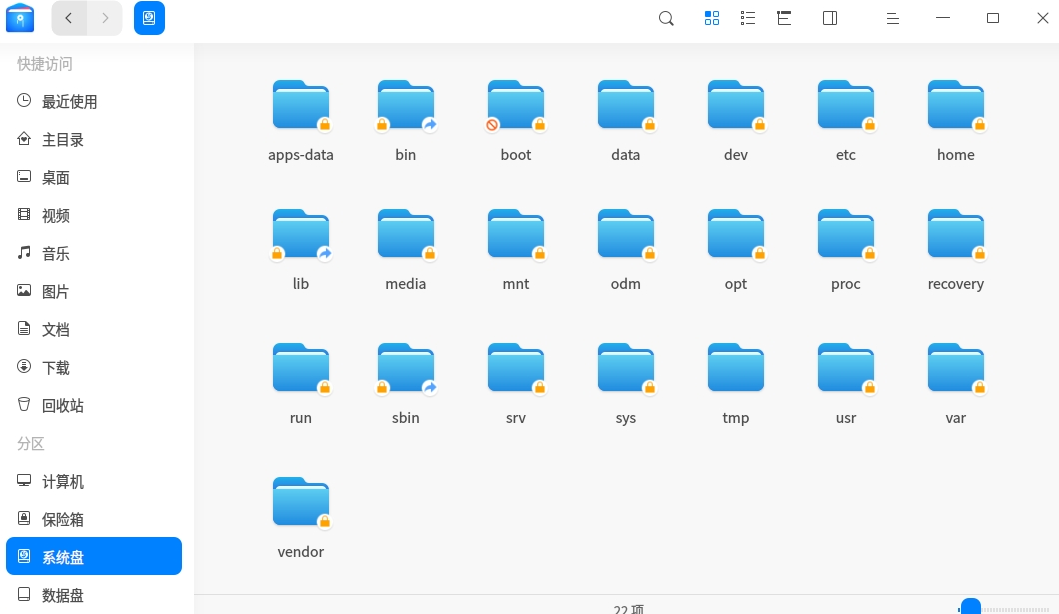Screen dimensions: 1059x614
Task: Open 音乐 folder from sidebar
Action: (55, 253)
